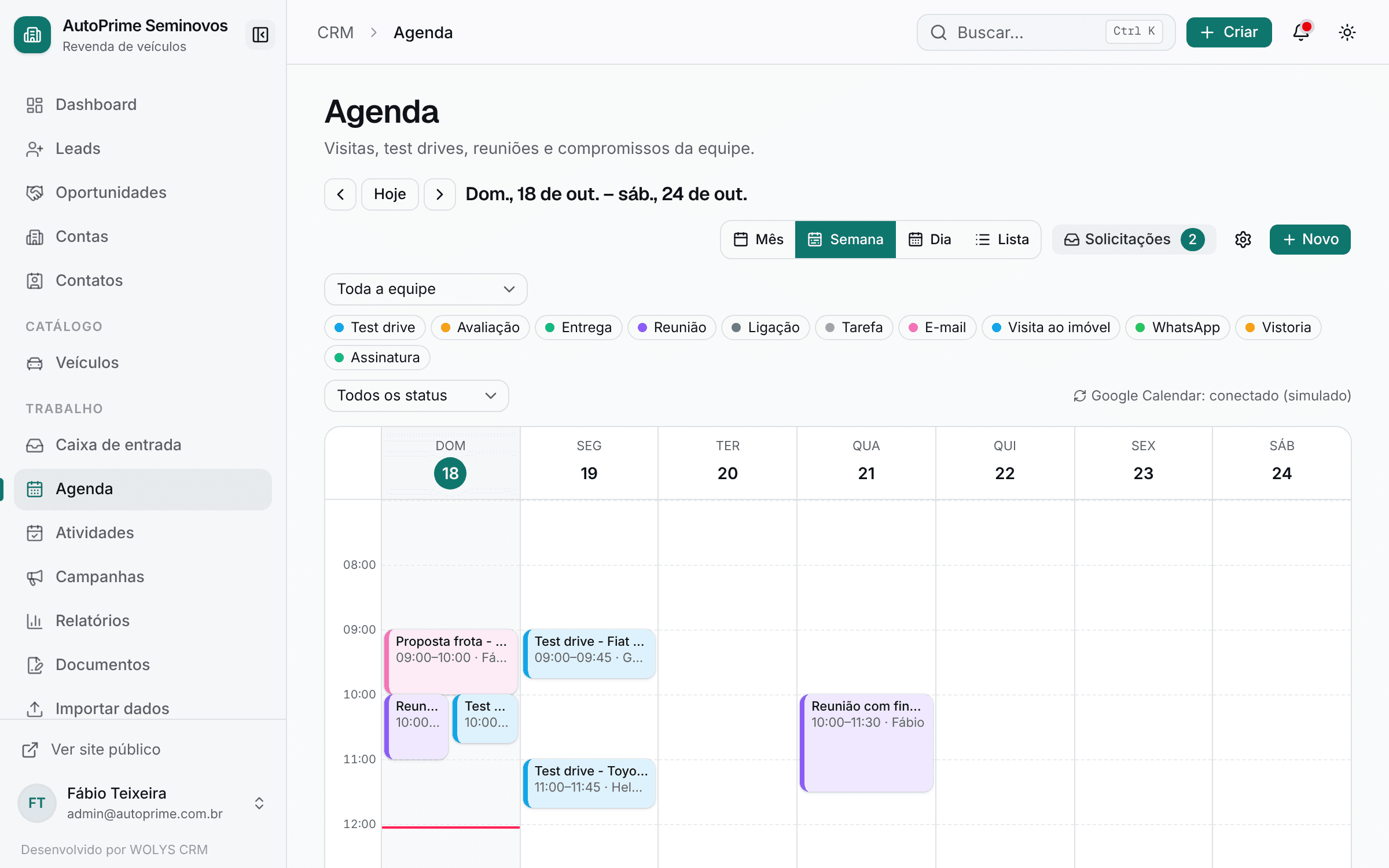Collapse the sidebar with panel icon
Image resolution: width=1389 pixels, height=868 pixels.
pyautogui.click(x=260, y=35)
